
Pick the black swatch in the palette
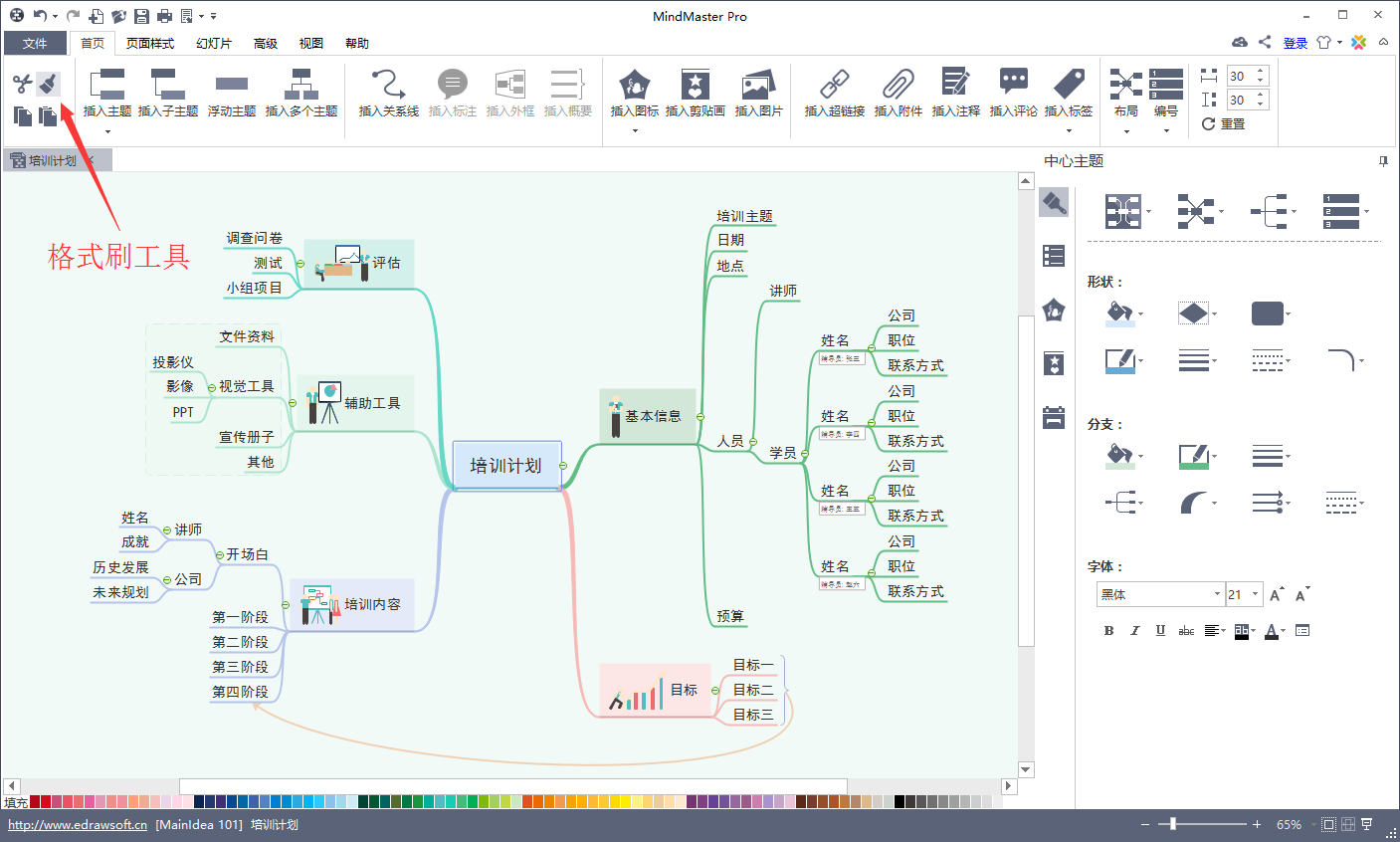point(900,801)
